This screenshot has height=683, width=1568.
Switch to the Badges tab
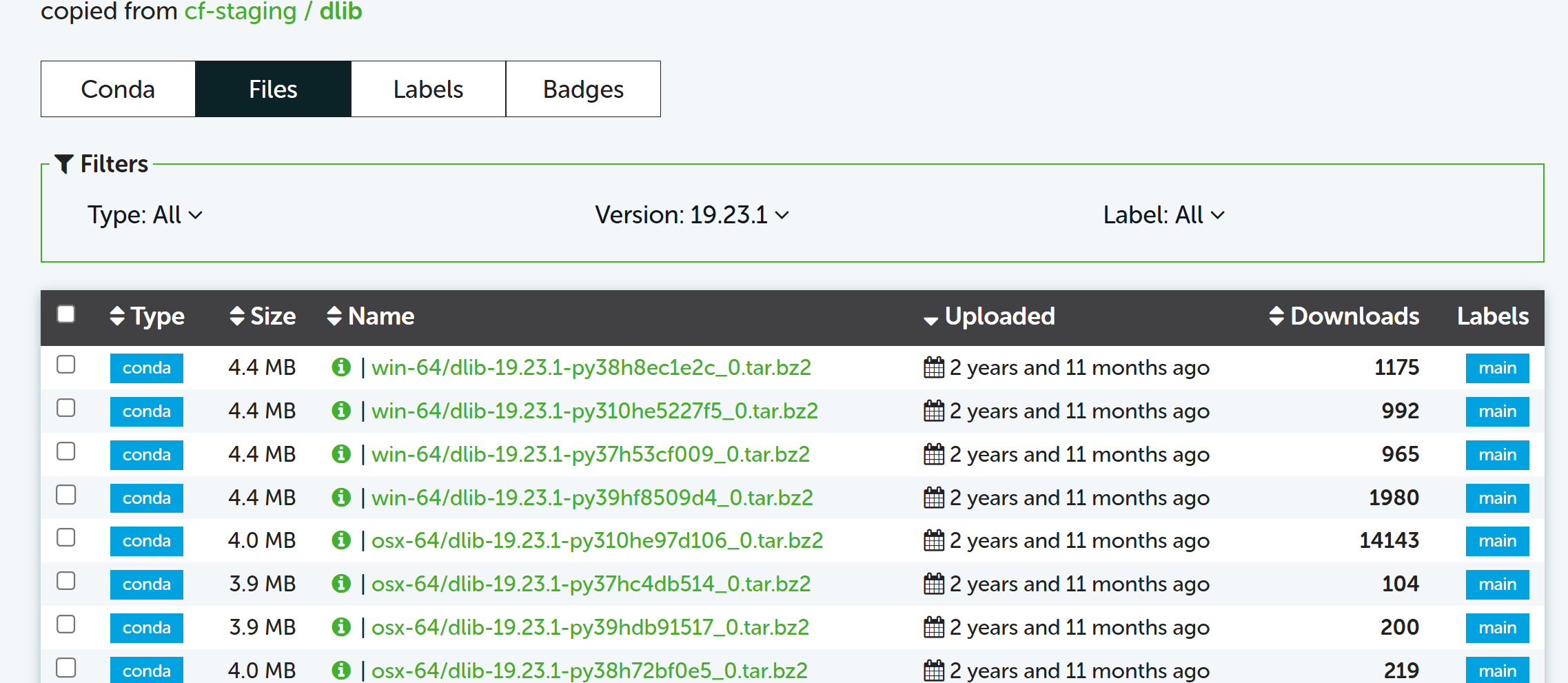coord(583,89)
